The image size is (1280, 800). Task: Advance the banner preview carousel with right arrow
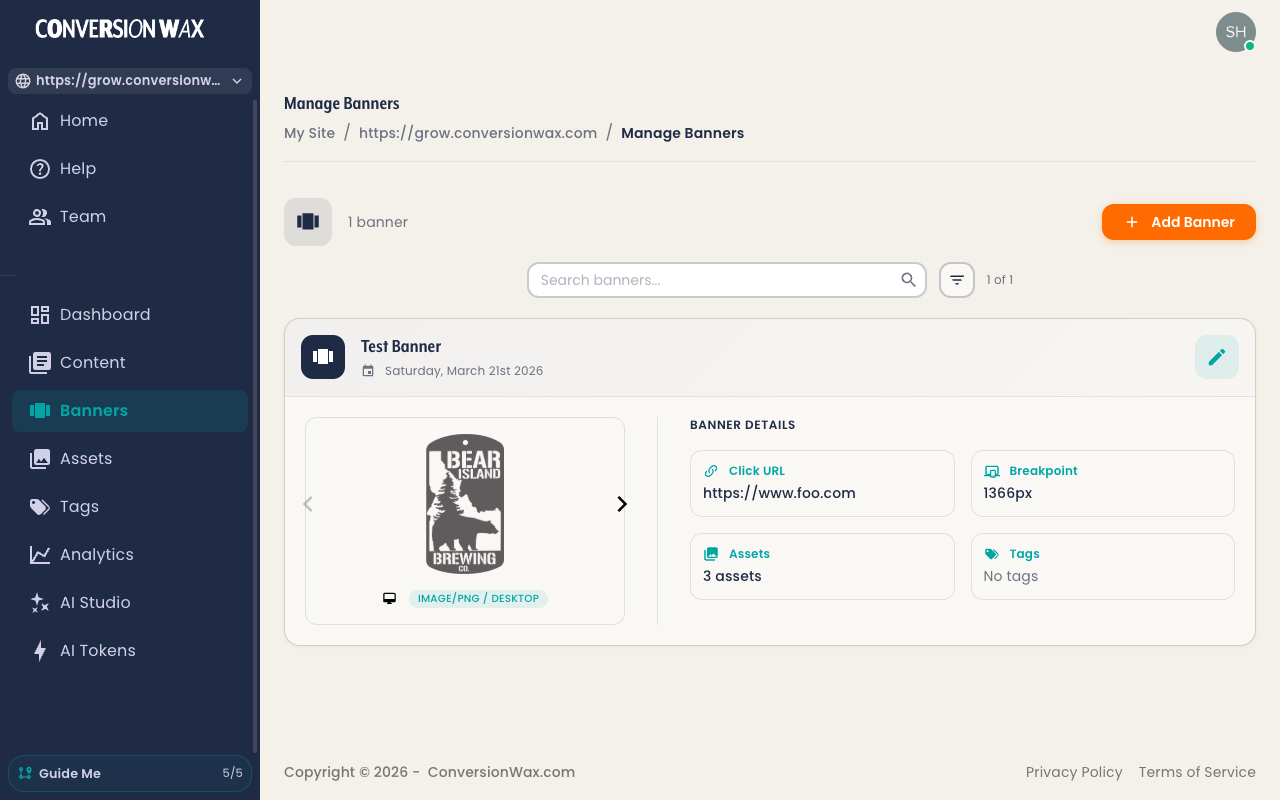pos(621,504)
